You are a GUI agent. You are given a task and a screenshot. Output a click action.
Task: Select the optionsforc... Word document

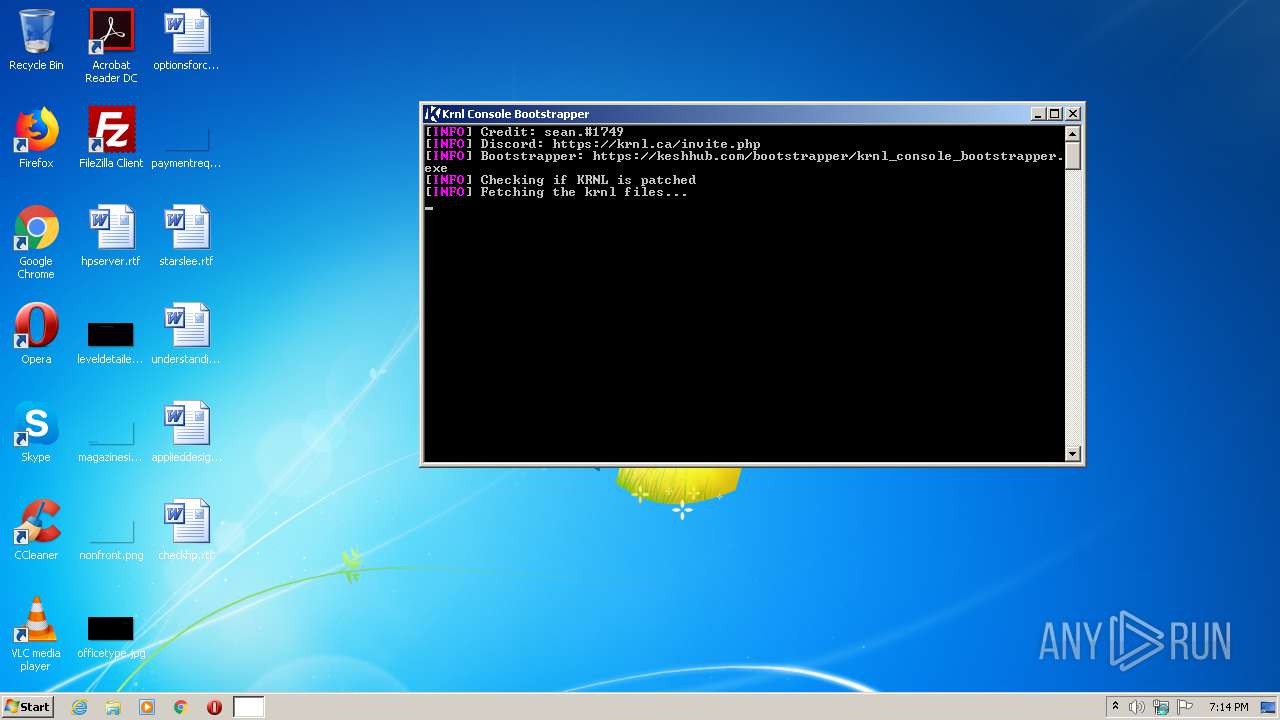pos(186,41)
